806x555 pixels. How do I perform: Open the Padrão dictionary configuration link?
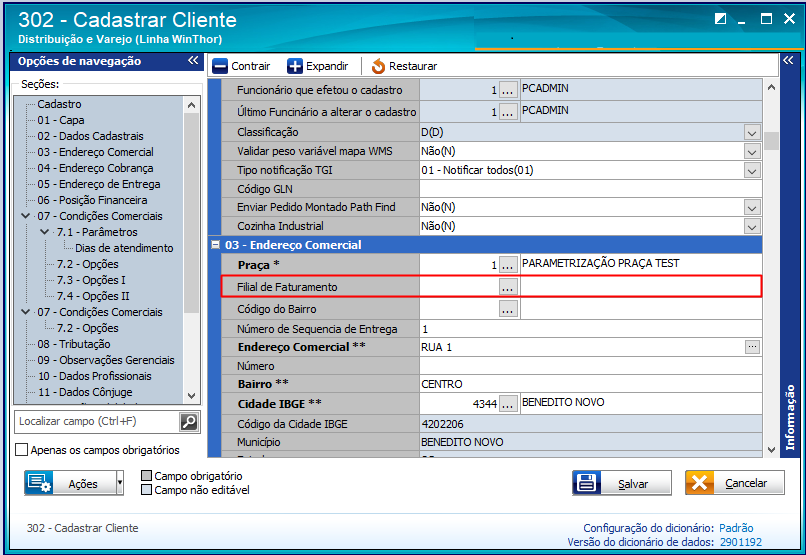tap(736, 528)
